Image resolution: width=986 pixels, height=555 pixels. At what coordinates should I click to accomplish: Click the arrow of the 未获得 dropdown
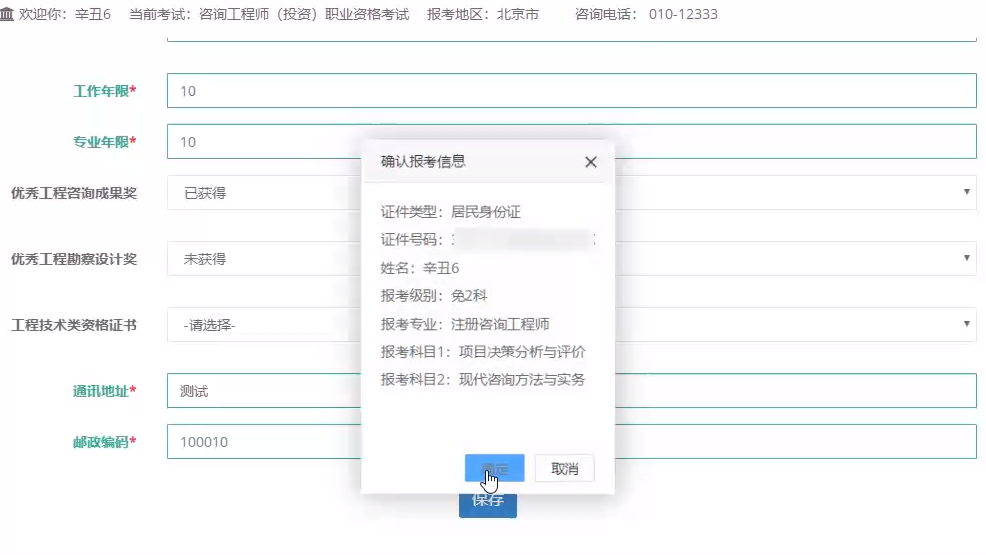click(x=967, y=258)
